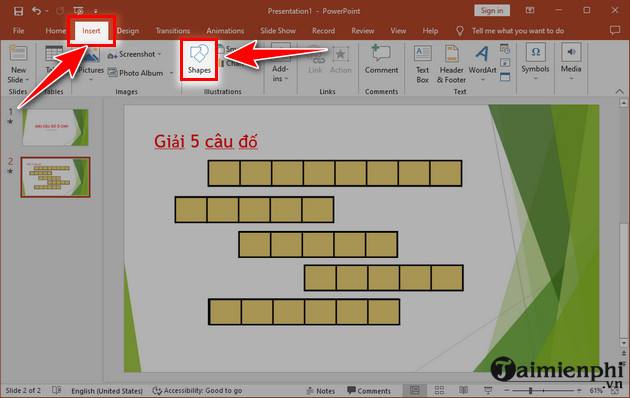
Task: Click the Undo arrow icon
Action: 37,11
